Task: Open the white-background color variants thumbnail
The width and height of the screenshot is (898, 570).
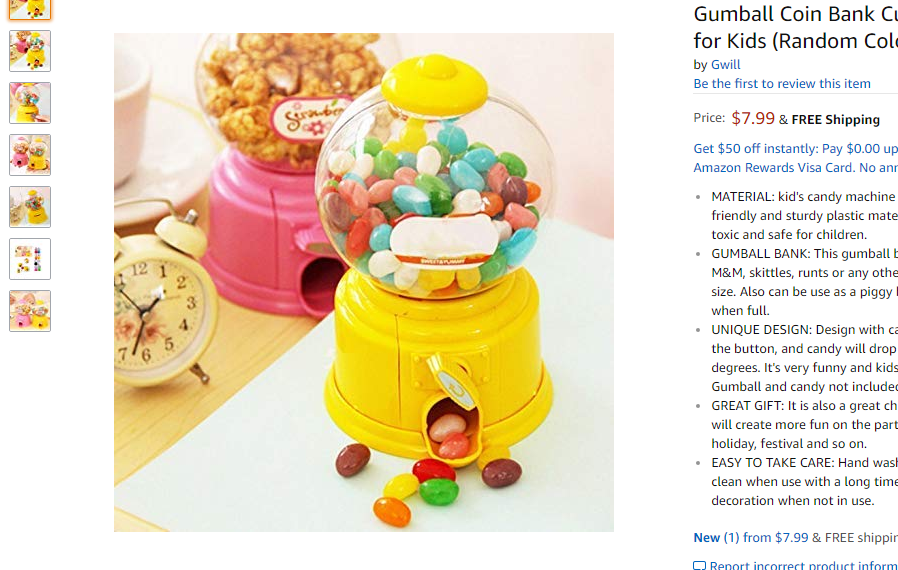Action: (30, 259)
